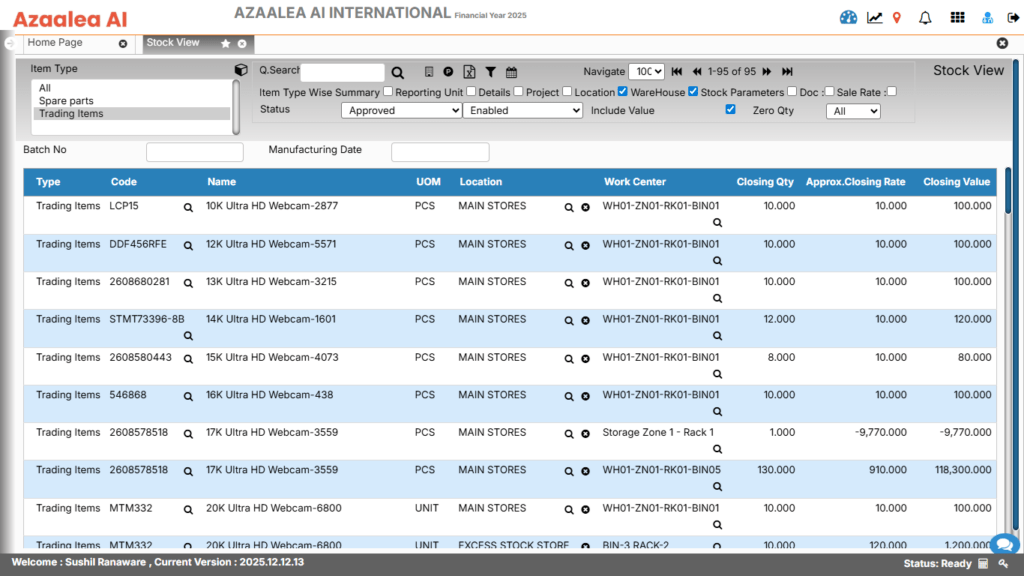
Task: Open the Navigate page size dropdown
Action: pyautogui.click(x=646, y=72)
